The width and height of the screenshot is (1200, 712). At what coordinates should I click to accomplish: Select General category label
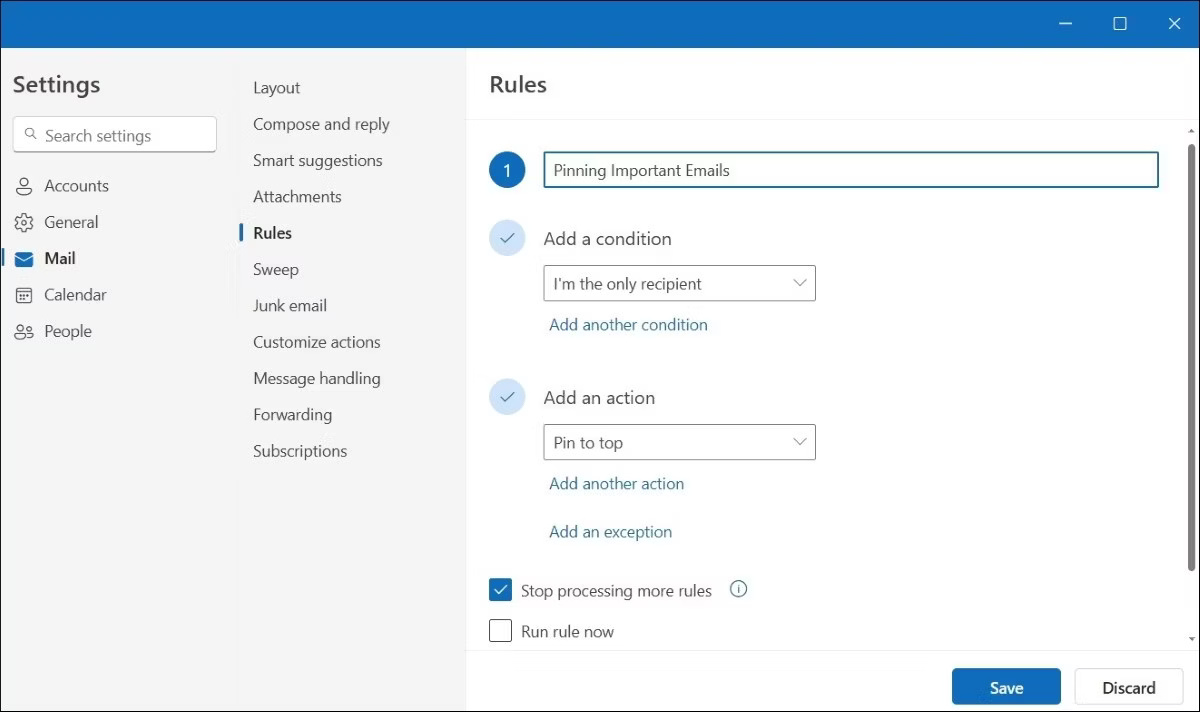(x=71, y=222)
